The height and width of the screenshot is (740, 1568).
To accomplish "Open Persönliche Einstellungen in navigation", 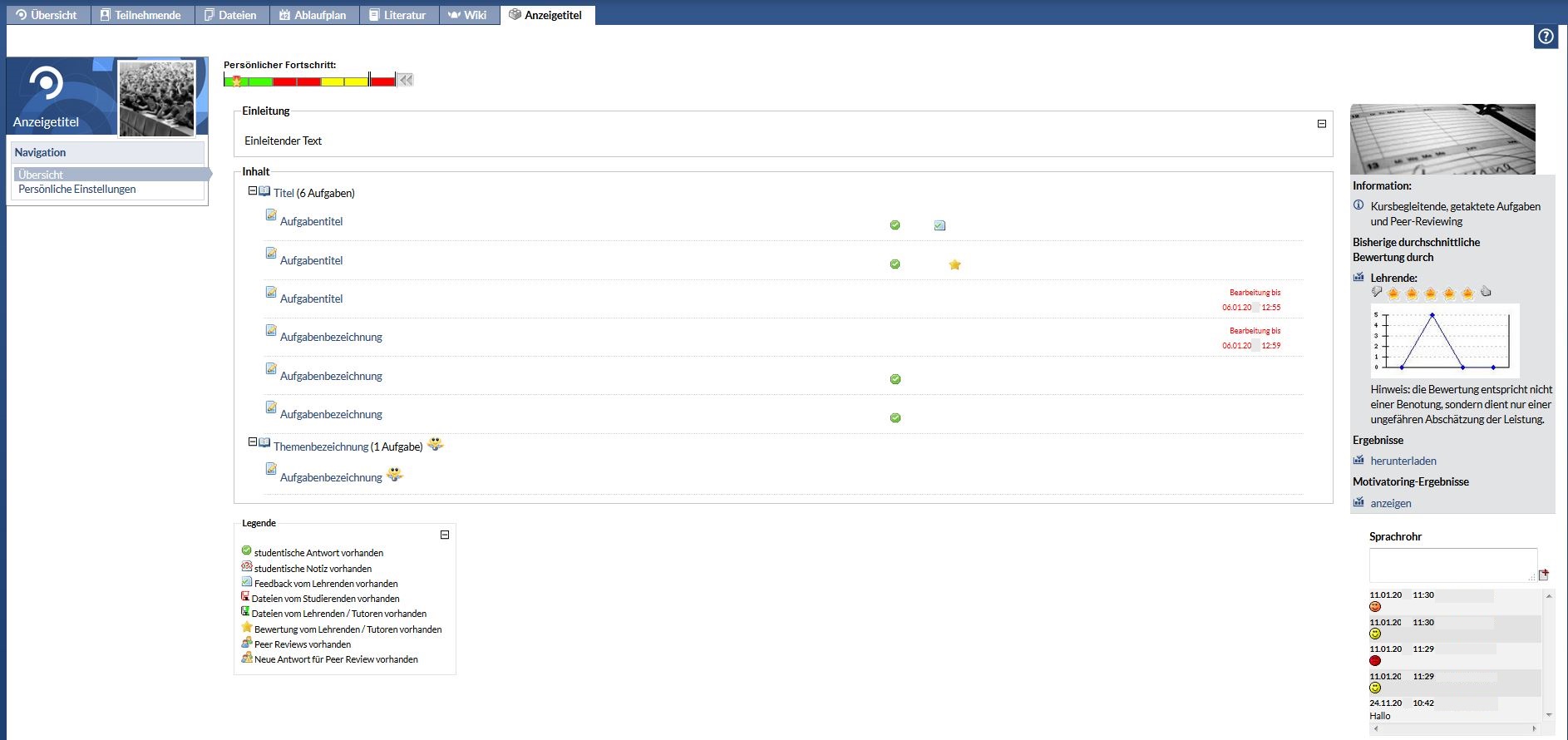I will 77,190.
